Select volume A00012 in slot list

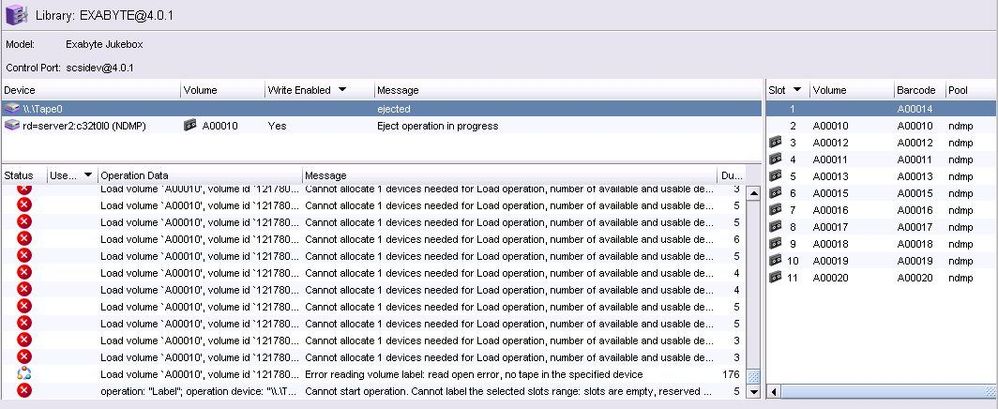tap(830, 142)
